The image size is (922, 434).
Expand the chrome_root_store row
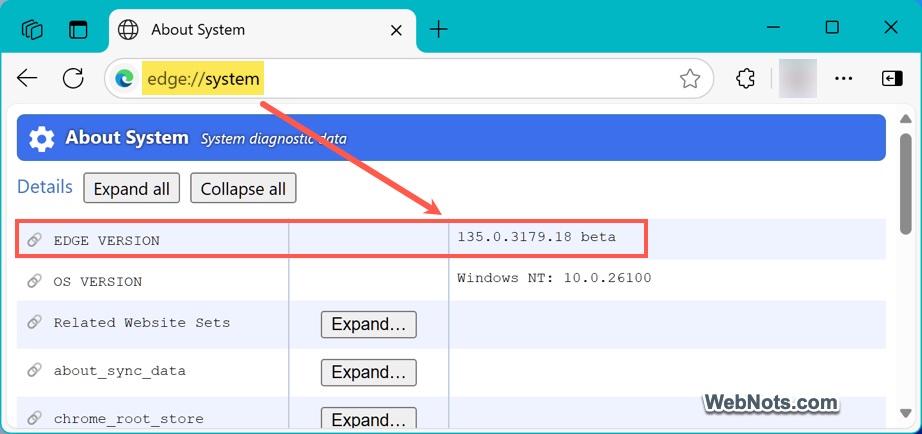pos(369,419)
